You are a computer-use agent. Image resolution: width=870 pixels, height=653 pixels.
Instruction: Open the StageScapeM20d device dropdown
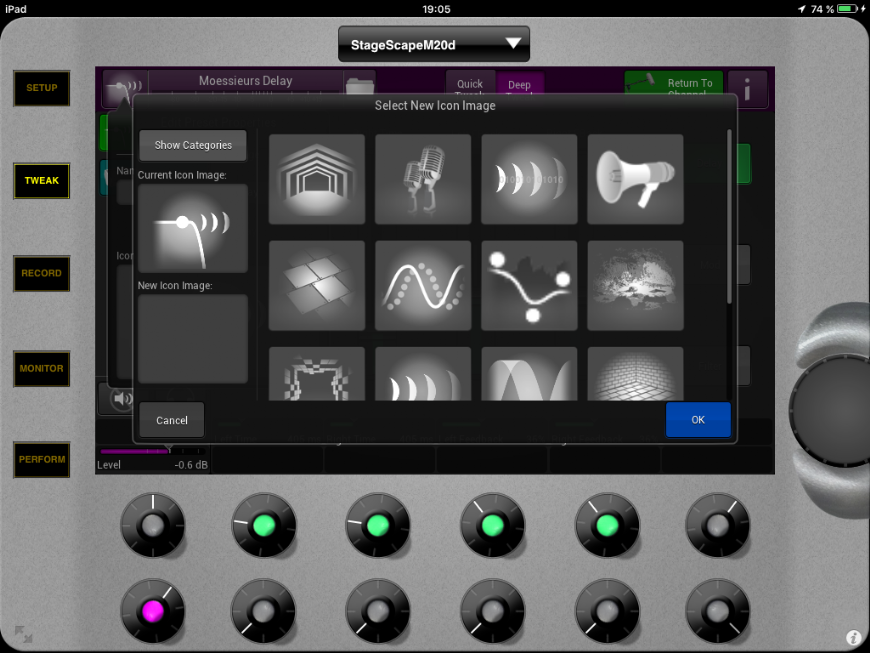click(434, 44)
